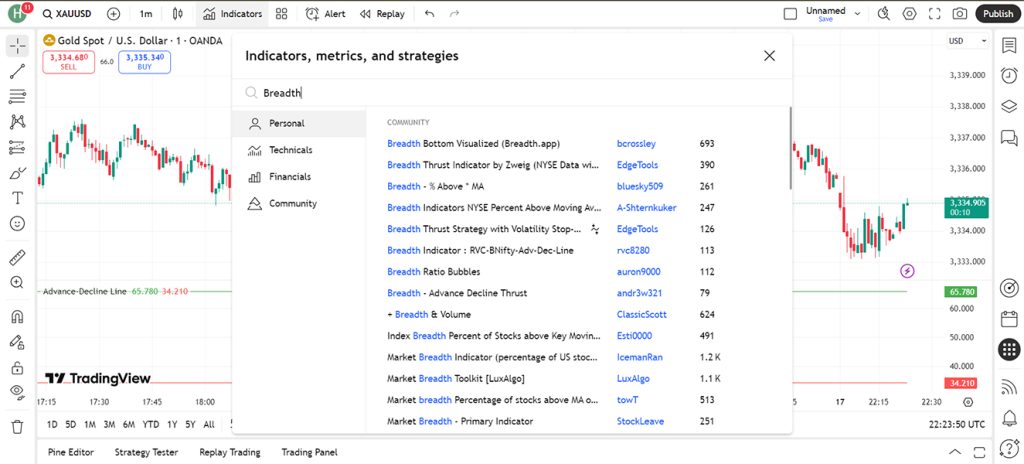Open chart settings gear icon

[909, 14]
